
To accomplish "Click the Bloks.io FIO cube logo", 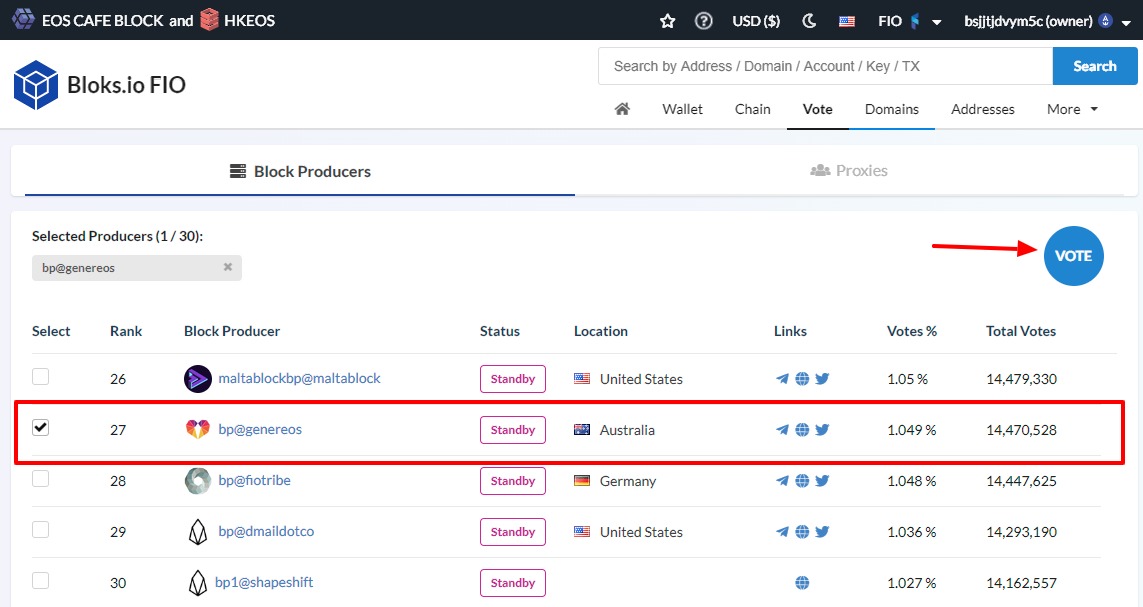I will tap(35, 85).
